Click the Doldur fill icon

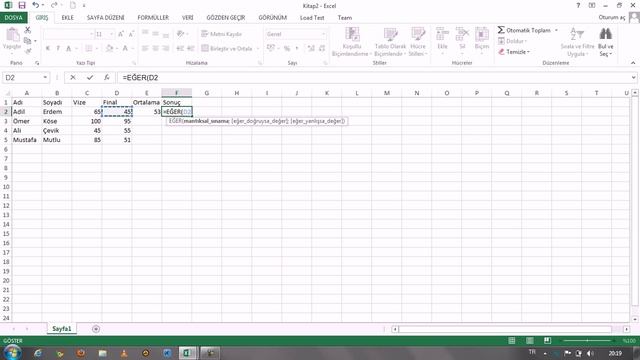[x=501, y=41]
